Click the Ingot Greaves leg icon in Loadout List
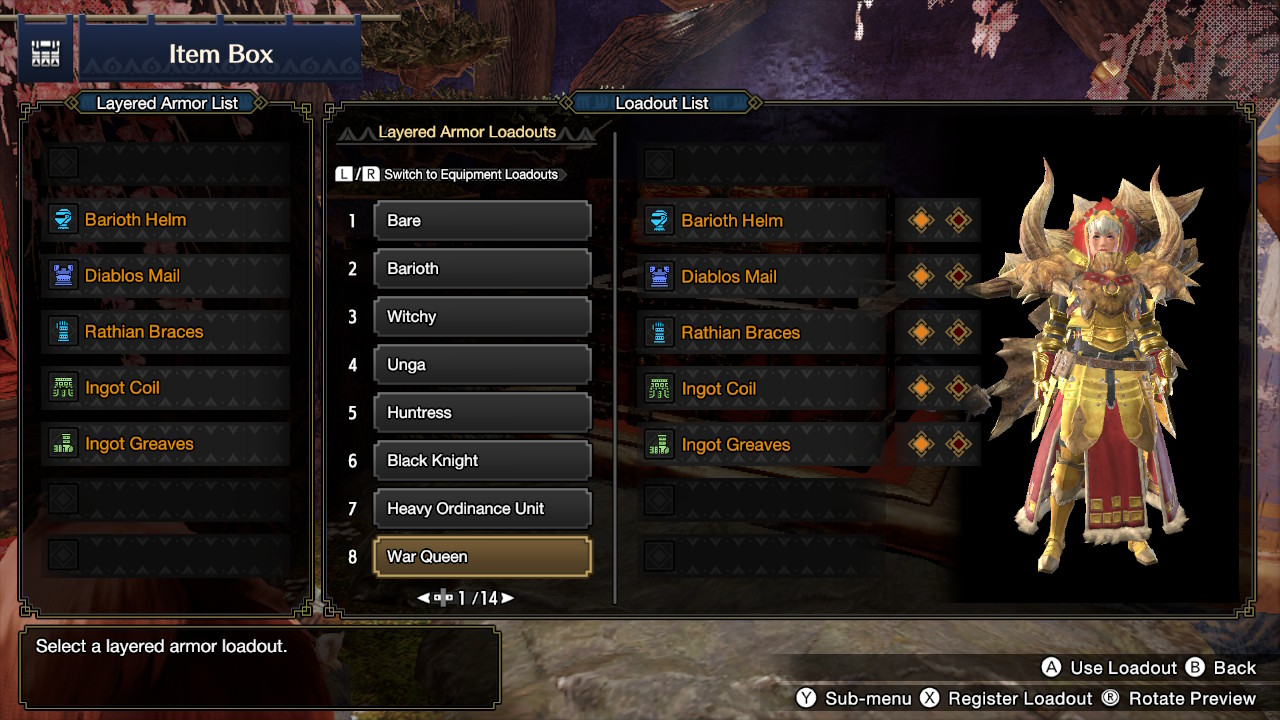The height and width of the screenshot is (720, 1280). (x=659, y=445)
